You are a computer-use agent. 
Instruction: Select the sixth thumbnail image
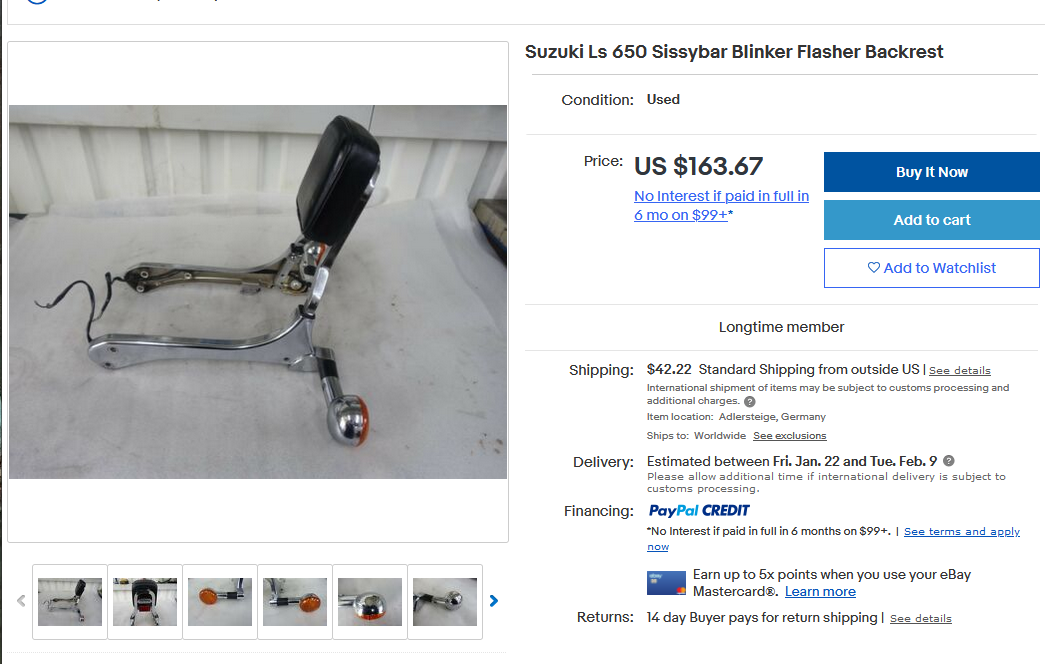[445, 601]
